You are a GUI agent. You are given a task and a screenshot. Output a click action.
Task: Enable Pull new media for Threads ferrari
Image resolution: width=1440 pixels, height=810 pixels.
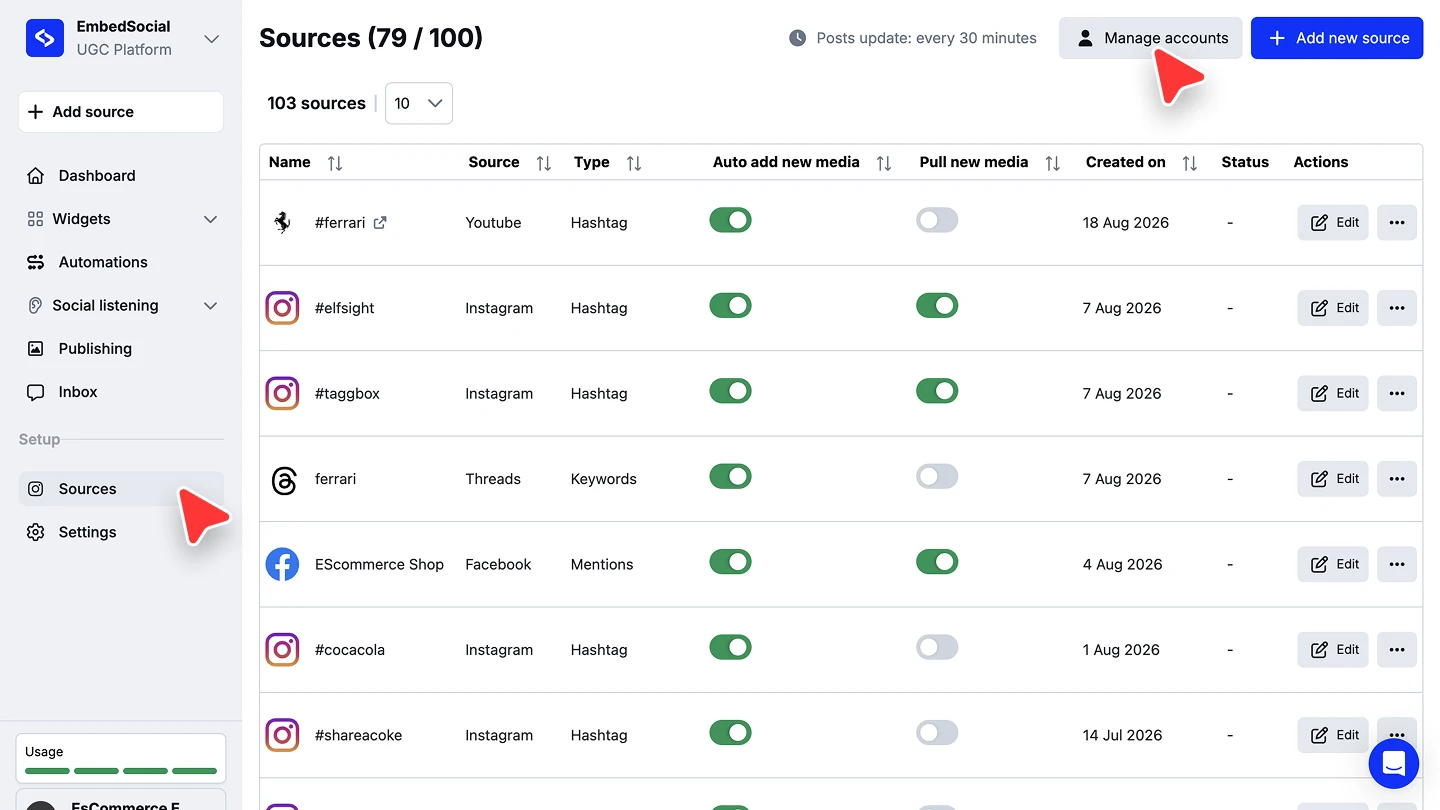click(x=937, y=476)
